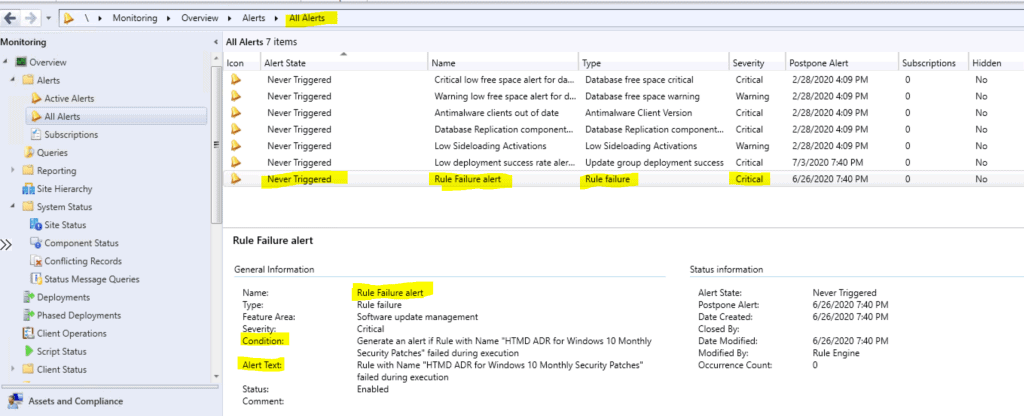The image size is (1024, 416).
Task: Click the Antimalware clients row alert icon
Action: point(236,112)
